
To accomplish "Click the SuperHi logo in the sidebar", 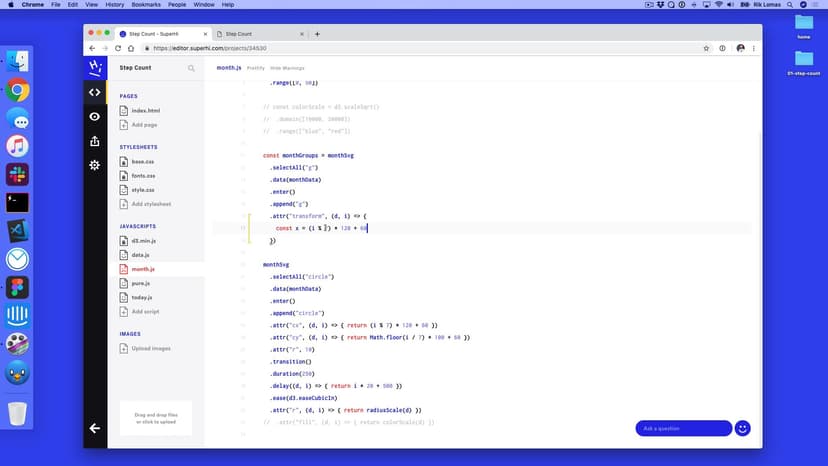I will click(x=95, y=67).
